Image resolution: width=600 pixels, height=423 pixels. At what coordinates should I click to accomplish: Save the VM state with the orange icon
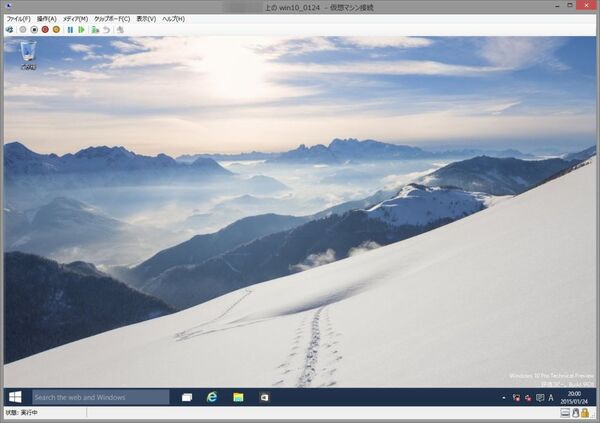point(56,29)
